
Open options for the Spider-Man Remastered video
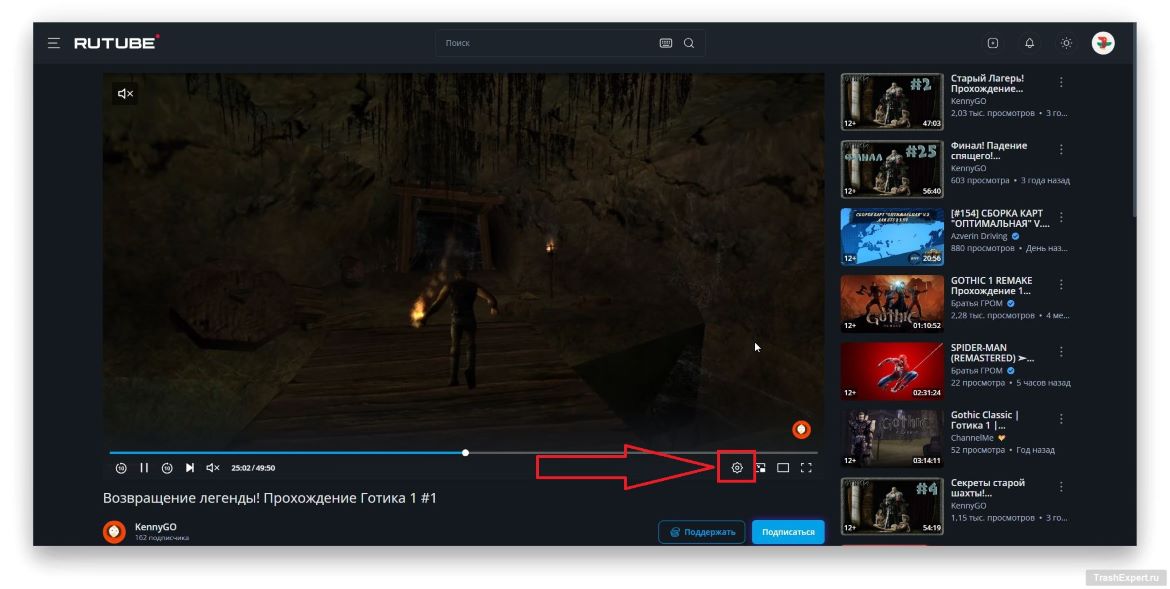click(x=1061, y=352)
